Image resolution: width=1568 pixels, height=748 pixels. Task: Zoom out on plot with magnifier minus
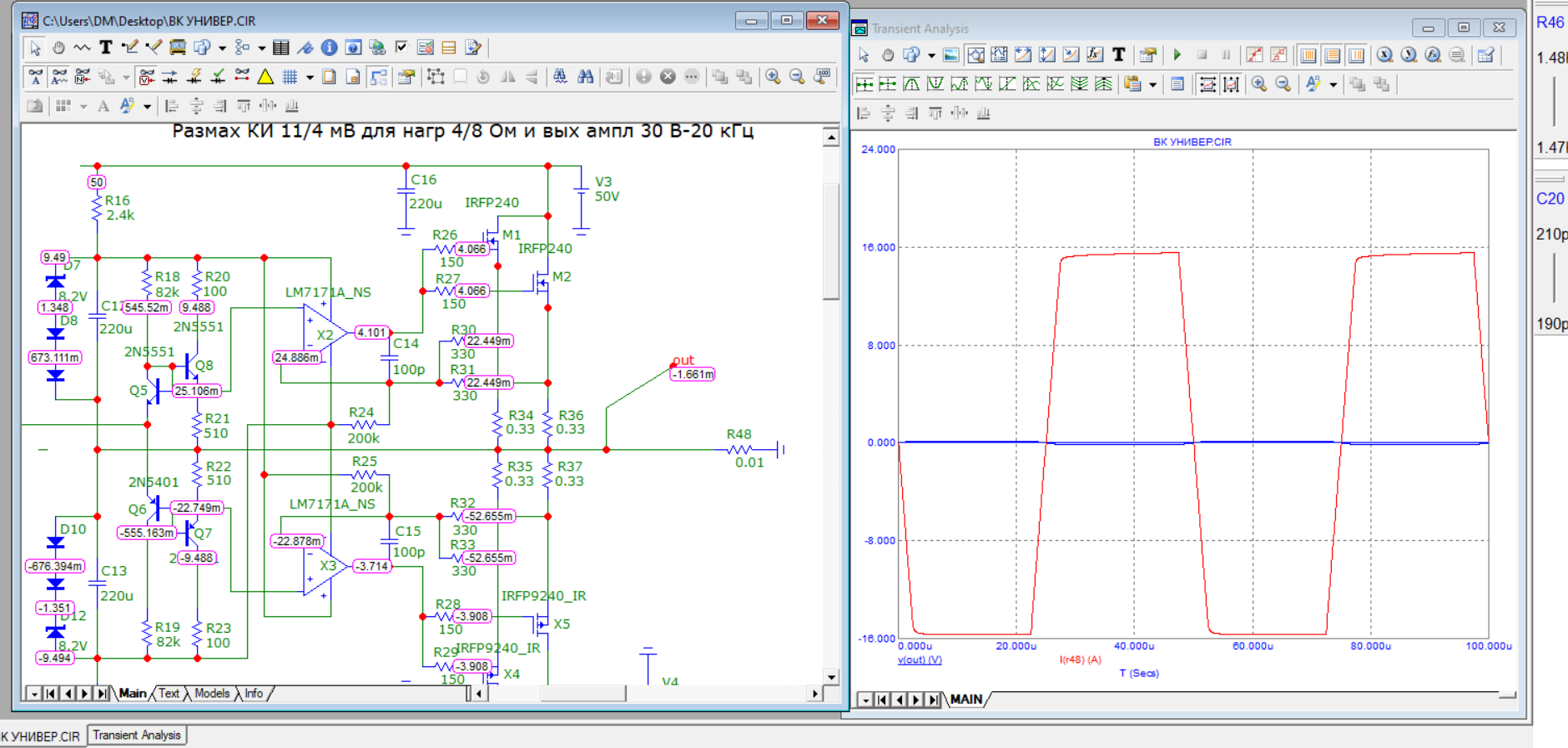(x=1283, y=84)
